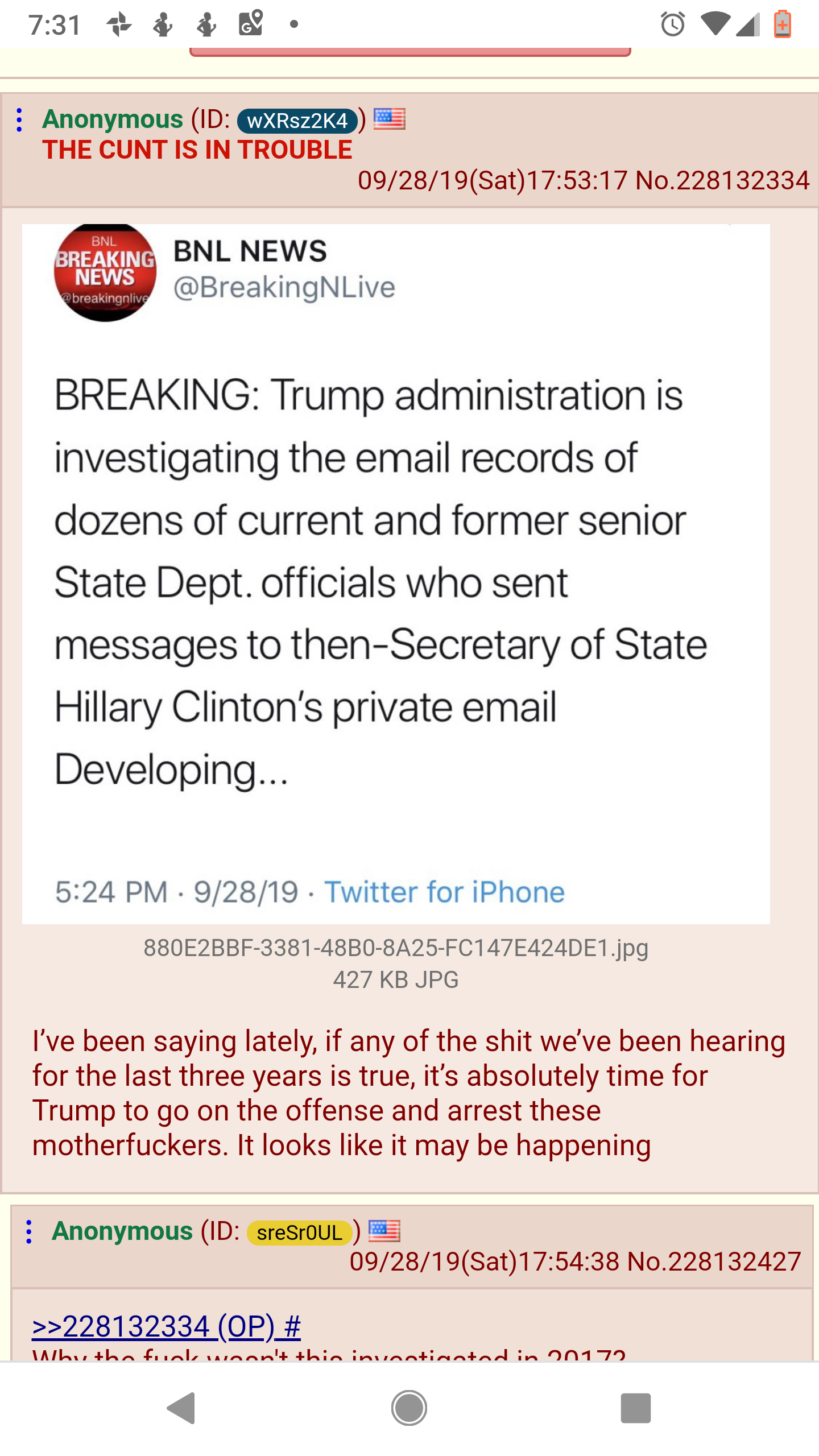
Task: Tap the alarm icon in status bar
Action: click(673, 24)
